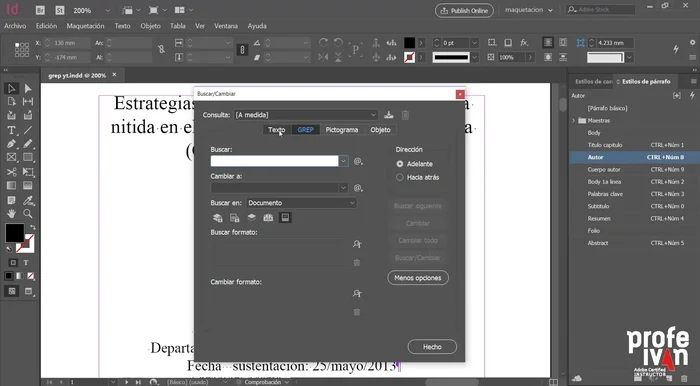Click the Hecho button
Image resolution: width=700 pixels, height=386 pixels.
(x=432, y=347)
